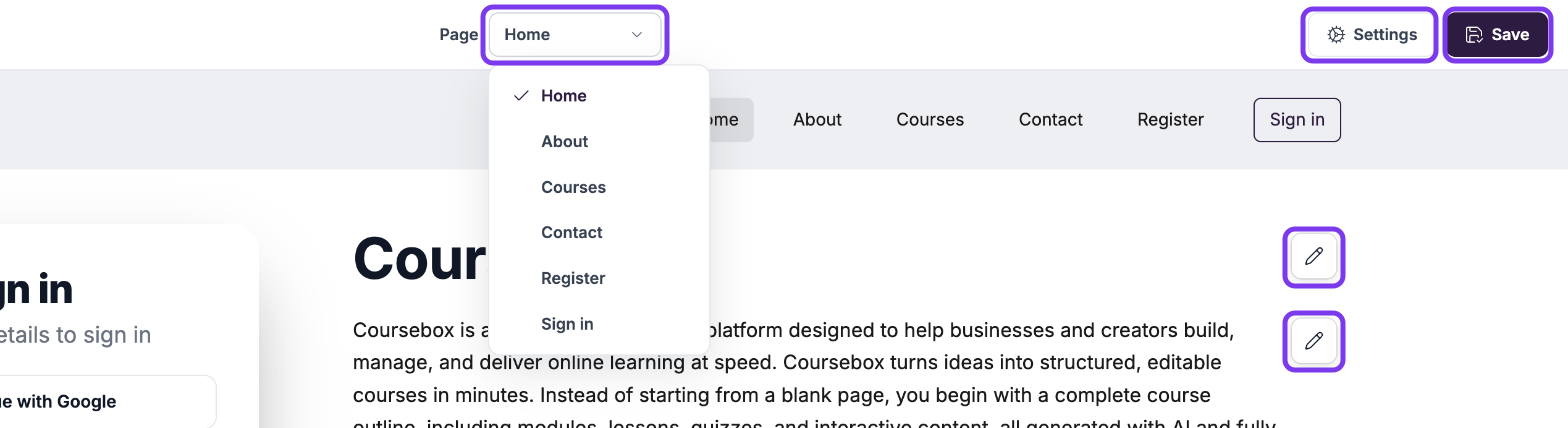Click the Save button
Viewport: 1568px width, 428px height.
[1497, 35]
